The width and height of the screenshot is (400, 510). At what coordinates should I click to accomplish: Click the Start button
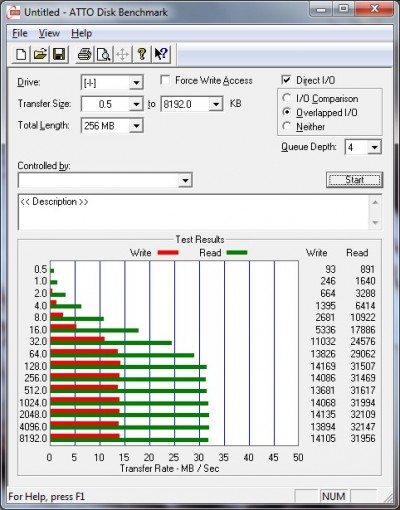tap(354, 180)
